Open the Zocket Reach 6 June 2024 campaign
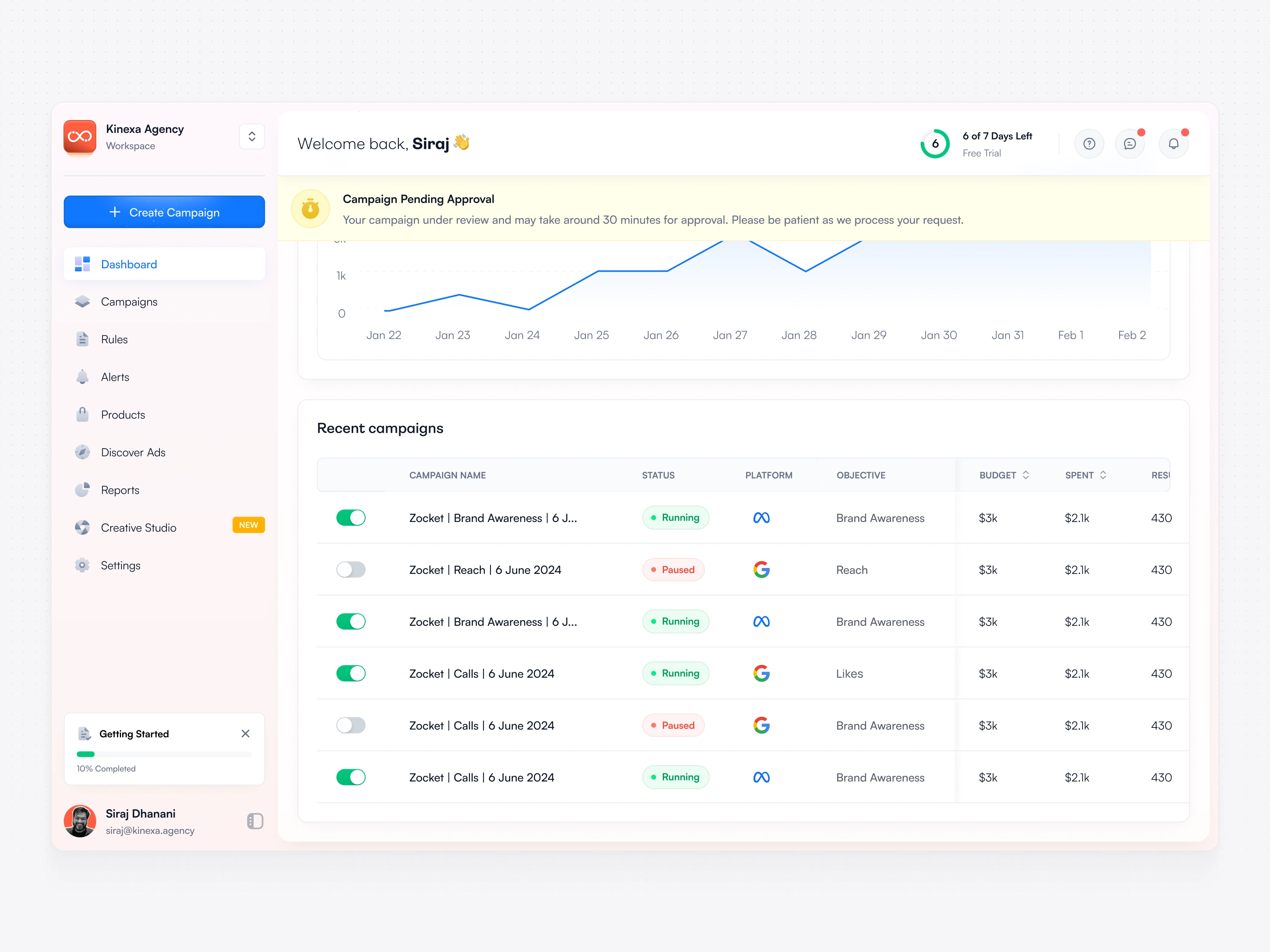Image resolution: width=1270 pixels, height=952 pixels. [485, 570]
